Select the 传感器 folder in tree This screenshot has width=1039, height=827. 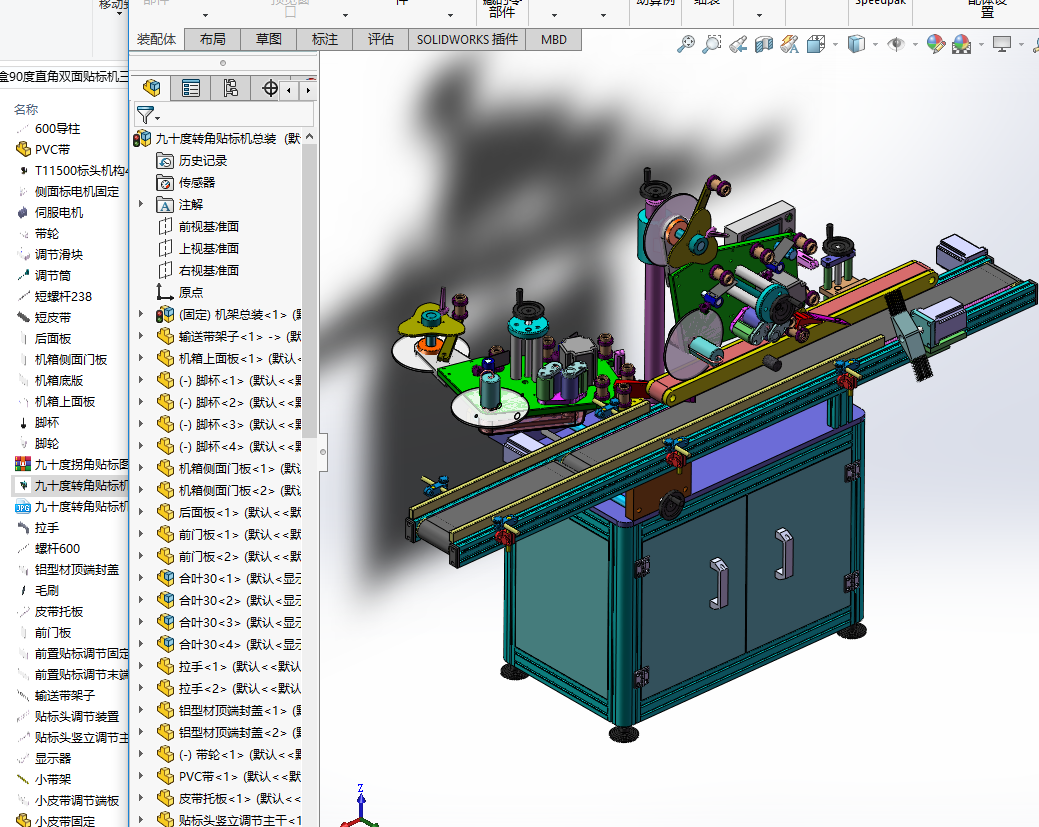pyautogui.click(x=197, y=182)
